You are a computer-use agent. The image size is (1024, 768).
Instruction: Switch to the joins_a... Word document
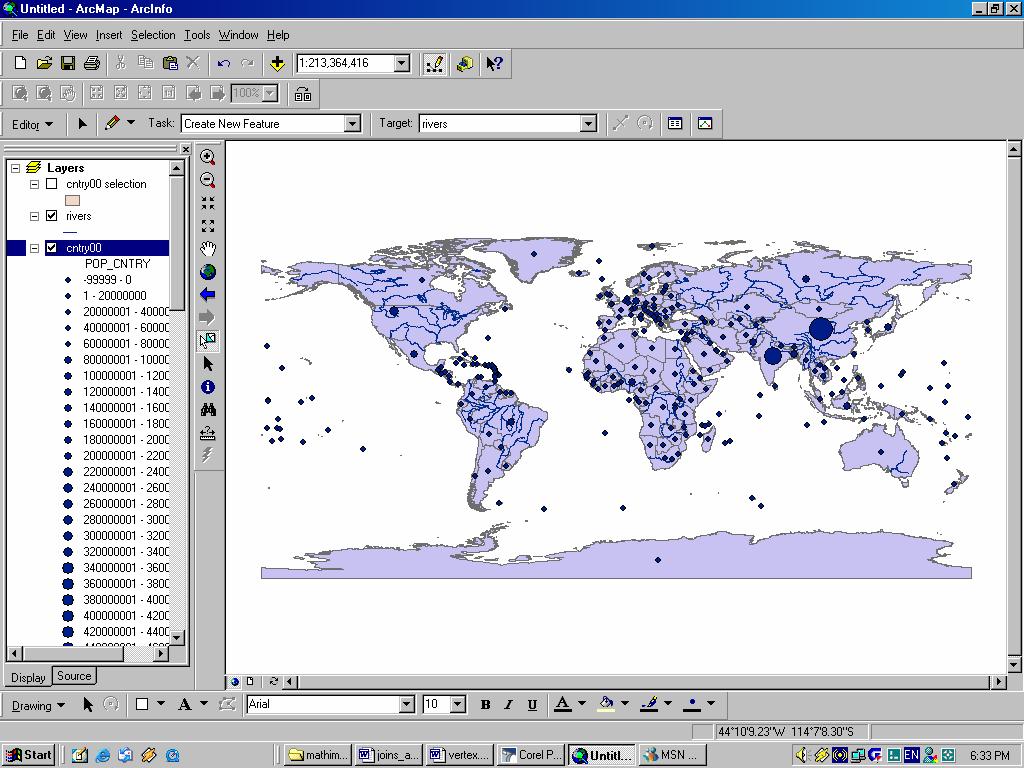point(389,755)
